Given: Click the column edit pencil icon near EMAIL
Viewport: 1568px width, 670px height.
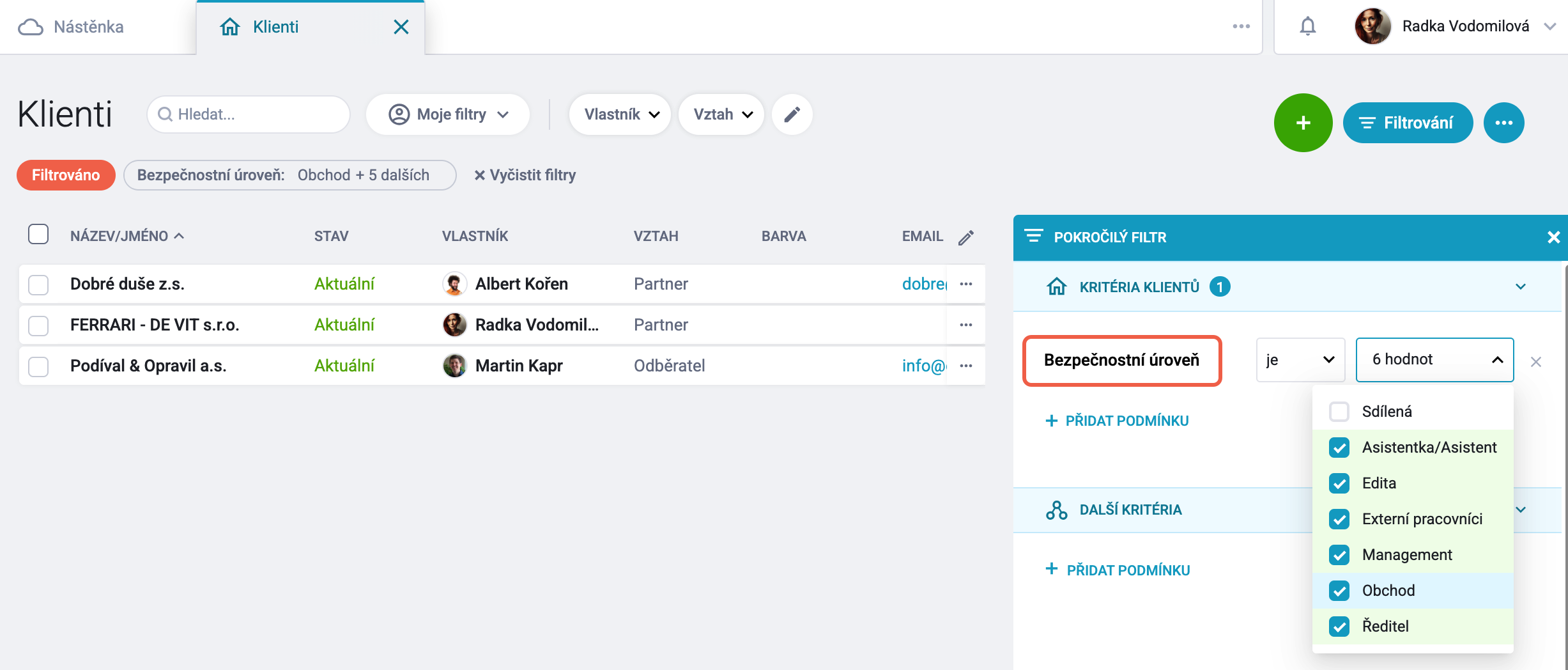Looking at the screenshot, I should pyautogui.click(x=966, y=237).
